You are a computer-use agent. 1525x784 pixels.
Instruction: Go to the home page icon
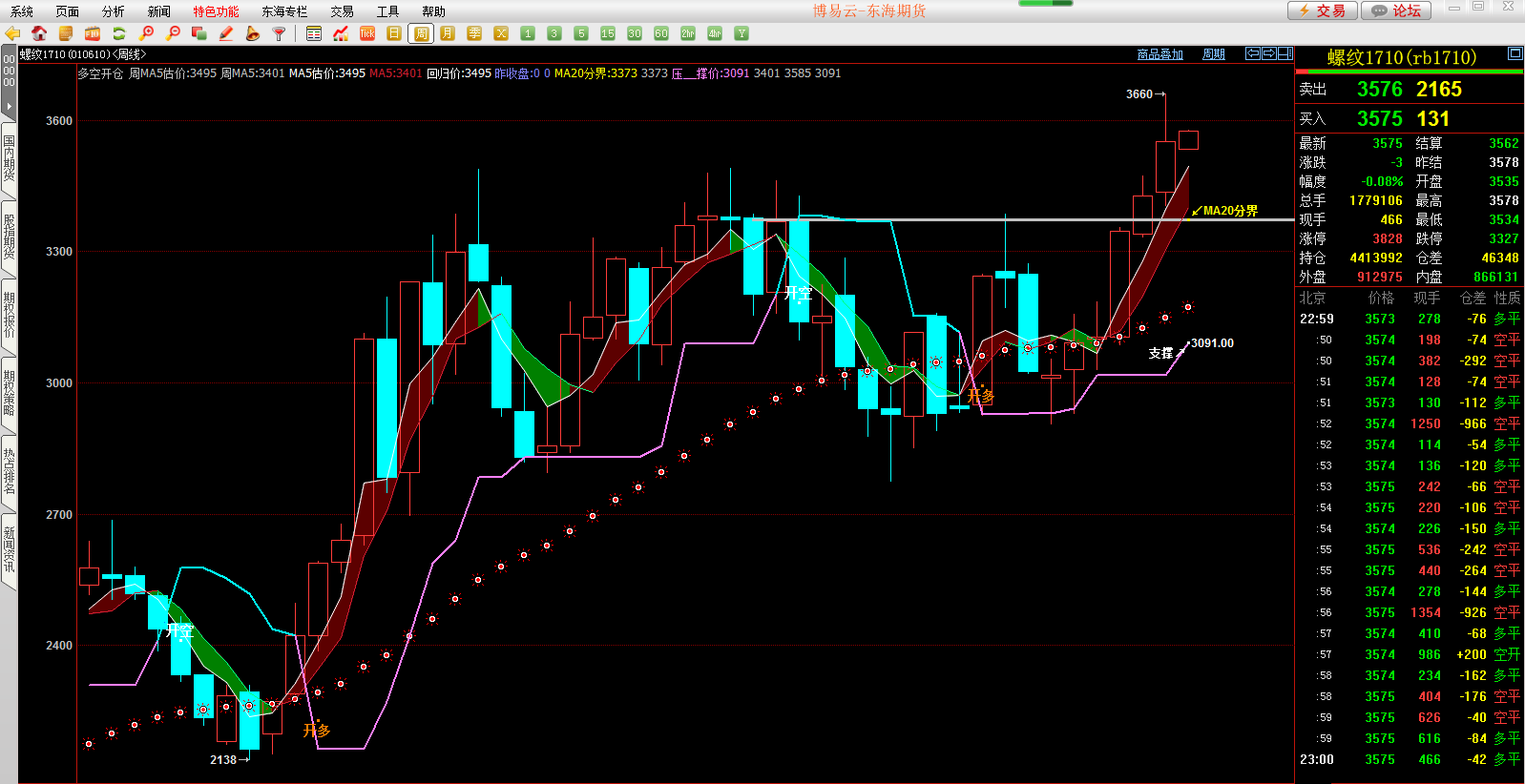click(39, 33)
